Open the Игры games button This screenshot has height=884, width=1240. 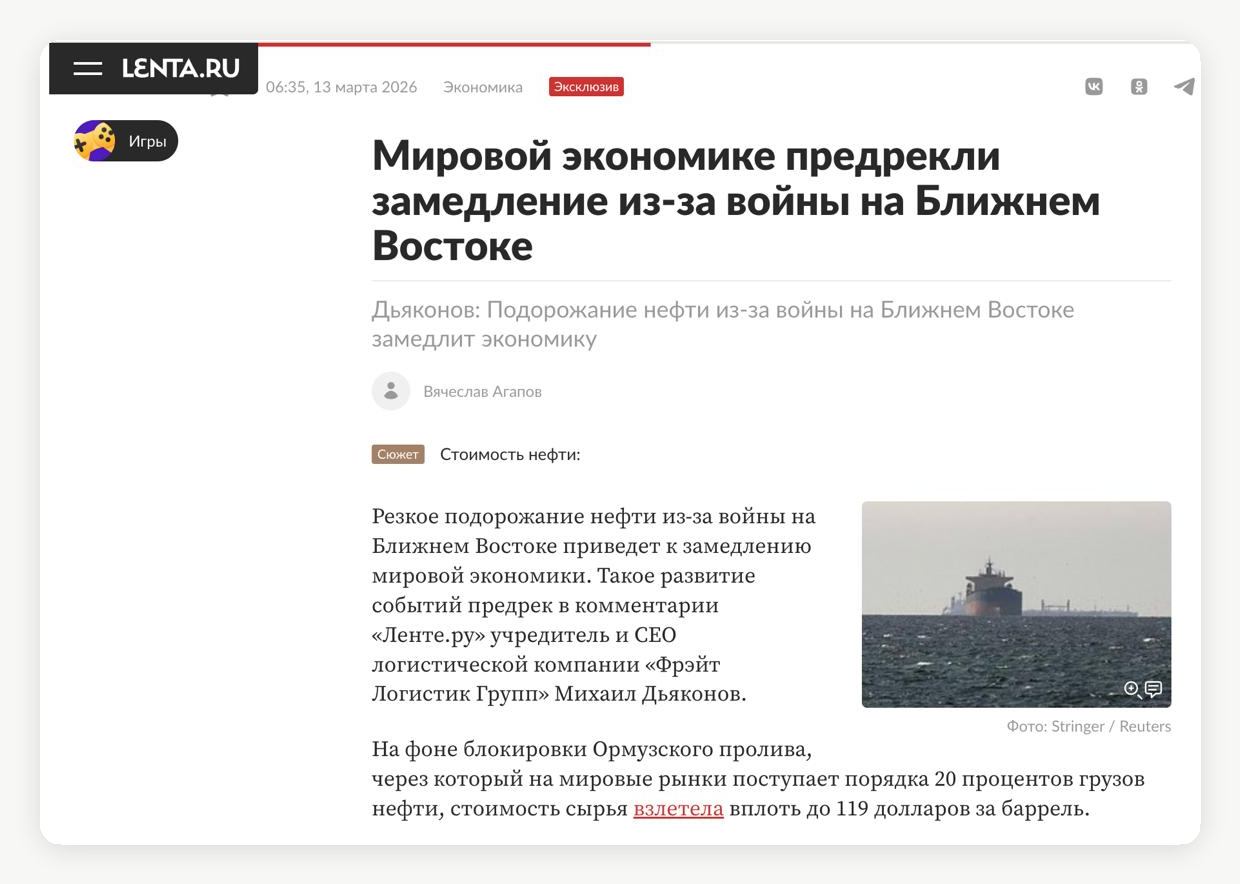tap(126, 141)
